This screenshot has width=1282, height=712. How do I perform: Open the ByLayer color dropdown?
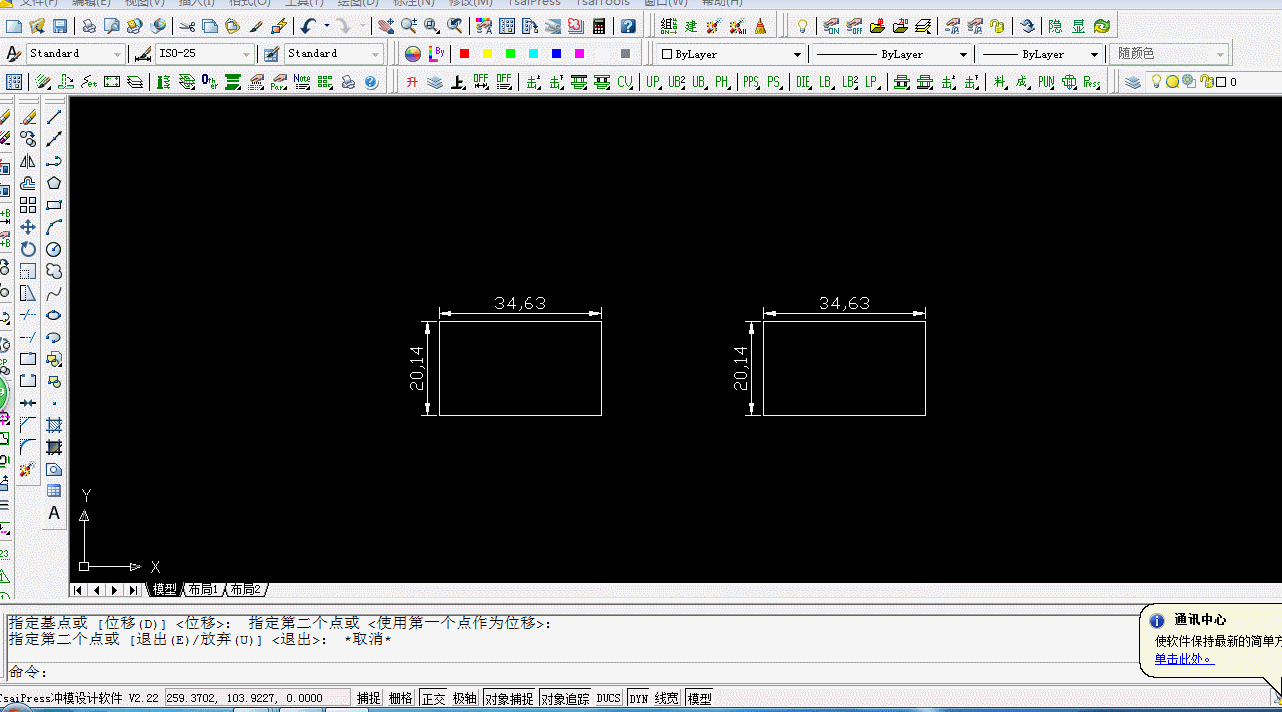click(797, 54)
